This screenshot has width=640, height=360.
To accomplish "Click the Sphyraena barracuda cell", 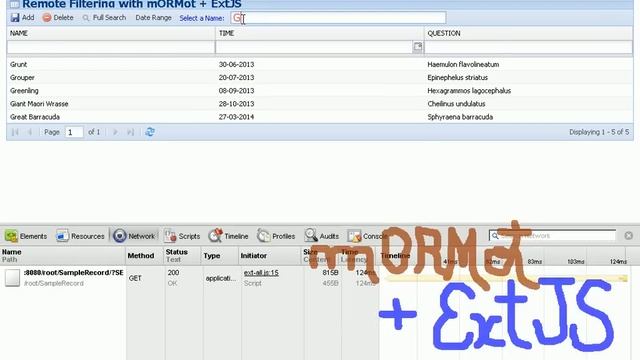I will click(460, 117).
